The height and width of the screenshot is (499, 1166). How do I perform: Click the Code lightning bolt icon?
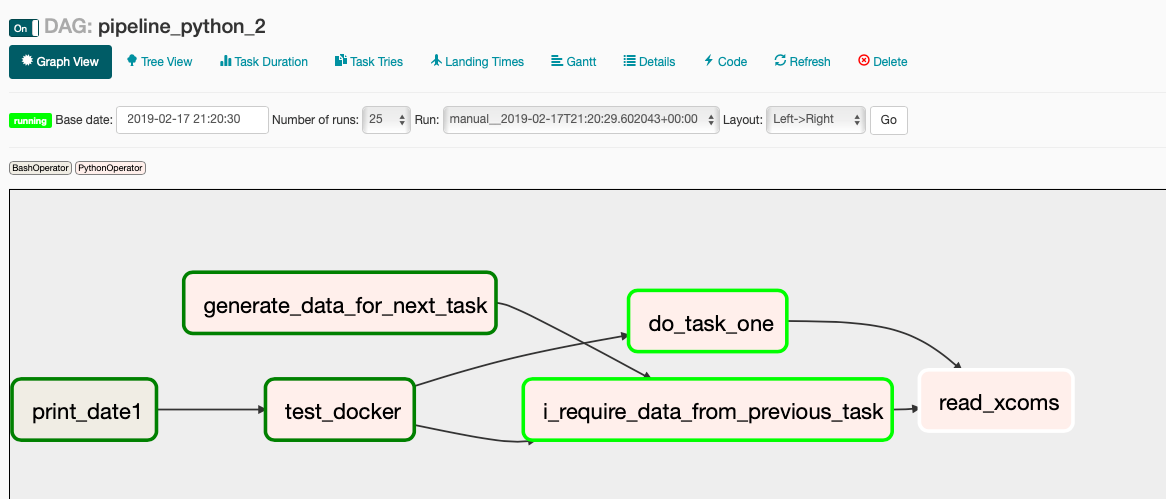tap(709, 61)
